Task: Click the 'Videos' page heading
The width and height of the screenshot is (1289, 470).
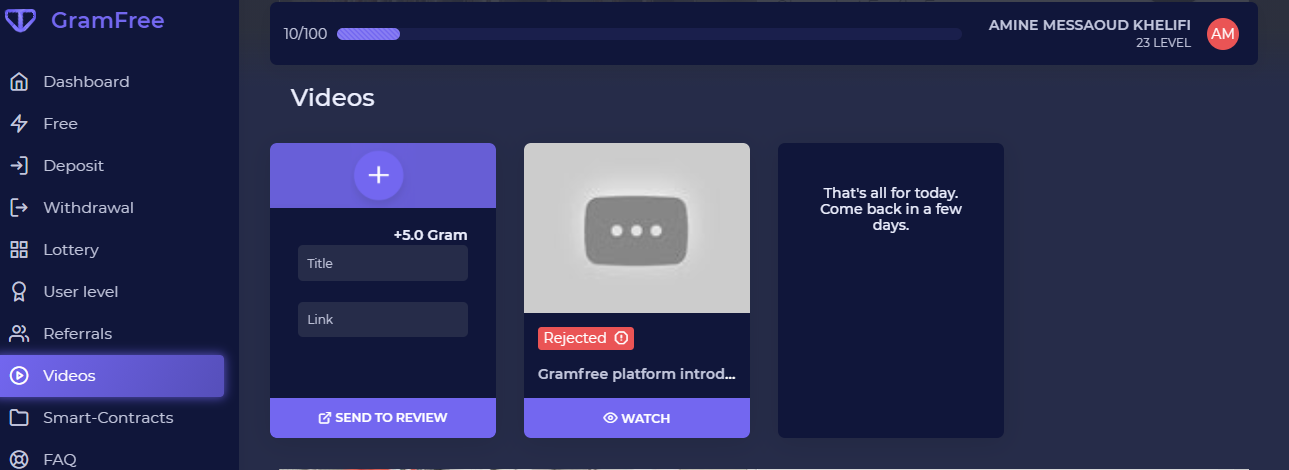Action: 332,97
